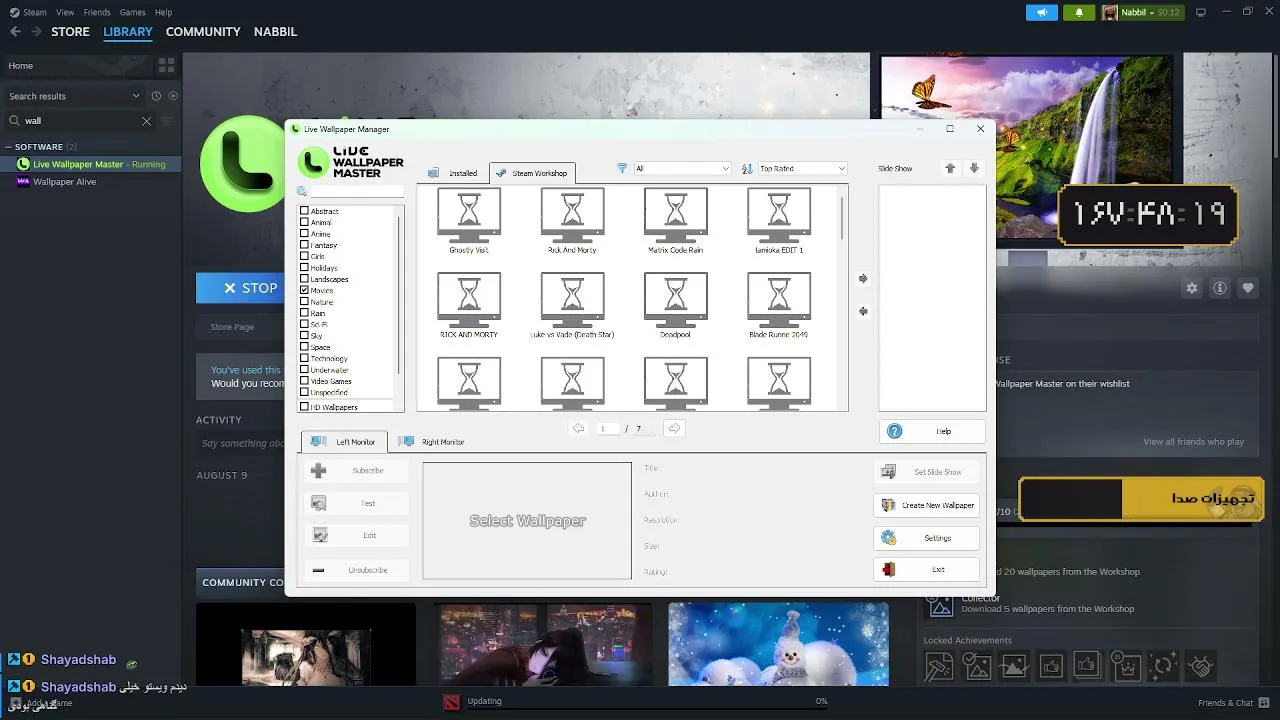The width and height of the screenshot is (1280, 720).
Task: Favorite the game with heart icon
Action: coord(1248,288)
